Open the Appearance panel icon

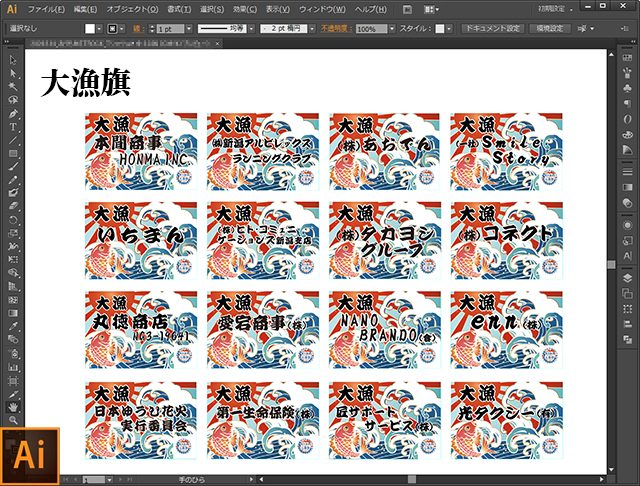627,225
